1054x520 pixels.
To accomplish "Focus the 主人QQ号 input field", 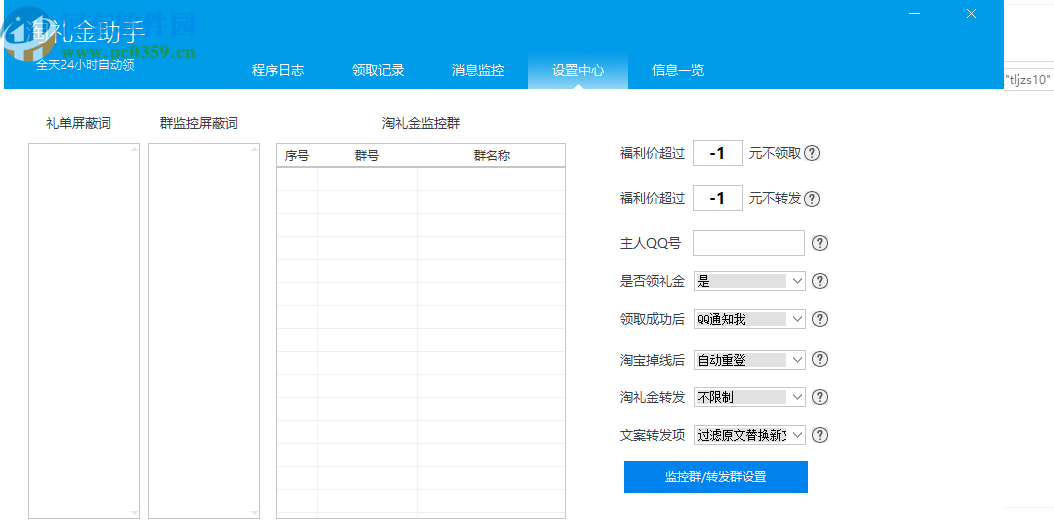I will pyautogui.click(x=749, y=243).
